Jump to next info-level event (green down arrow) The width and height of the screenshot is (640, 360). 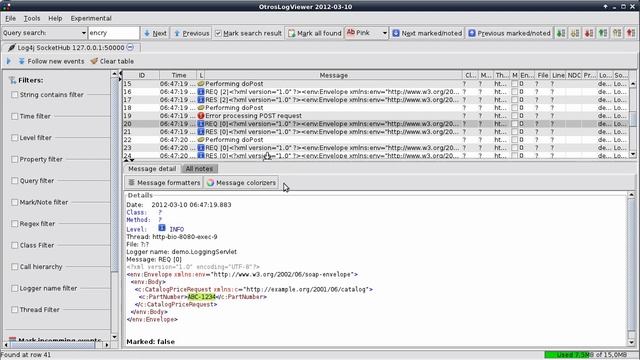tap(561, 33)
